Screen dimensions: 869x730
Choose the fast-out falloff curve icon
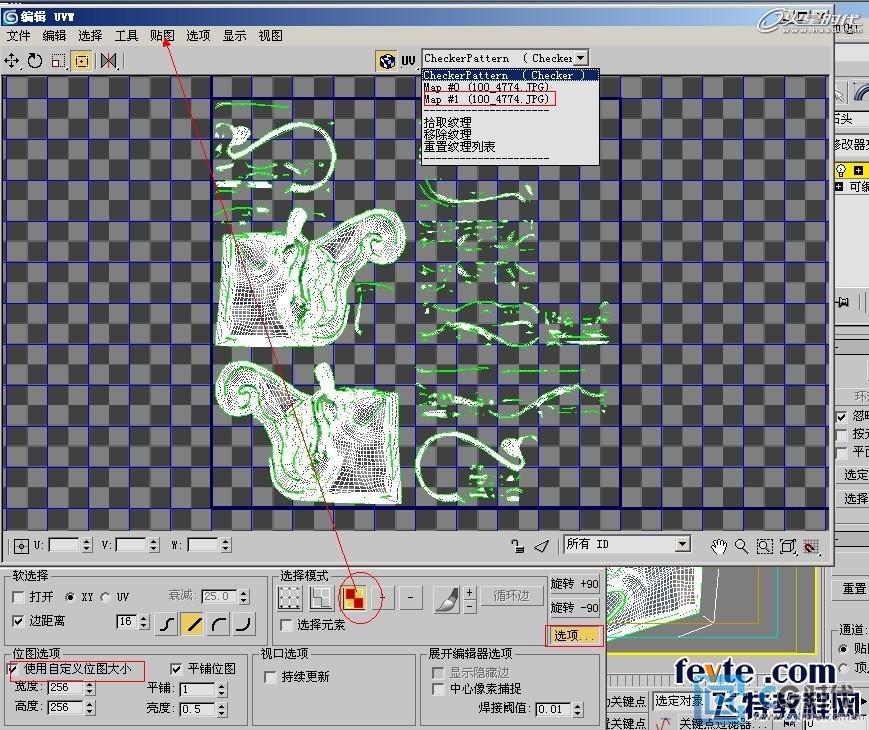[x=244, y=624]
